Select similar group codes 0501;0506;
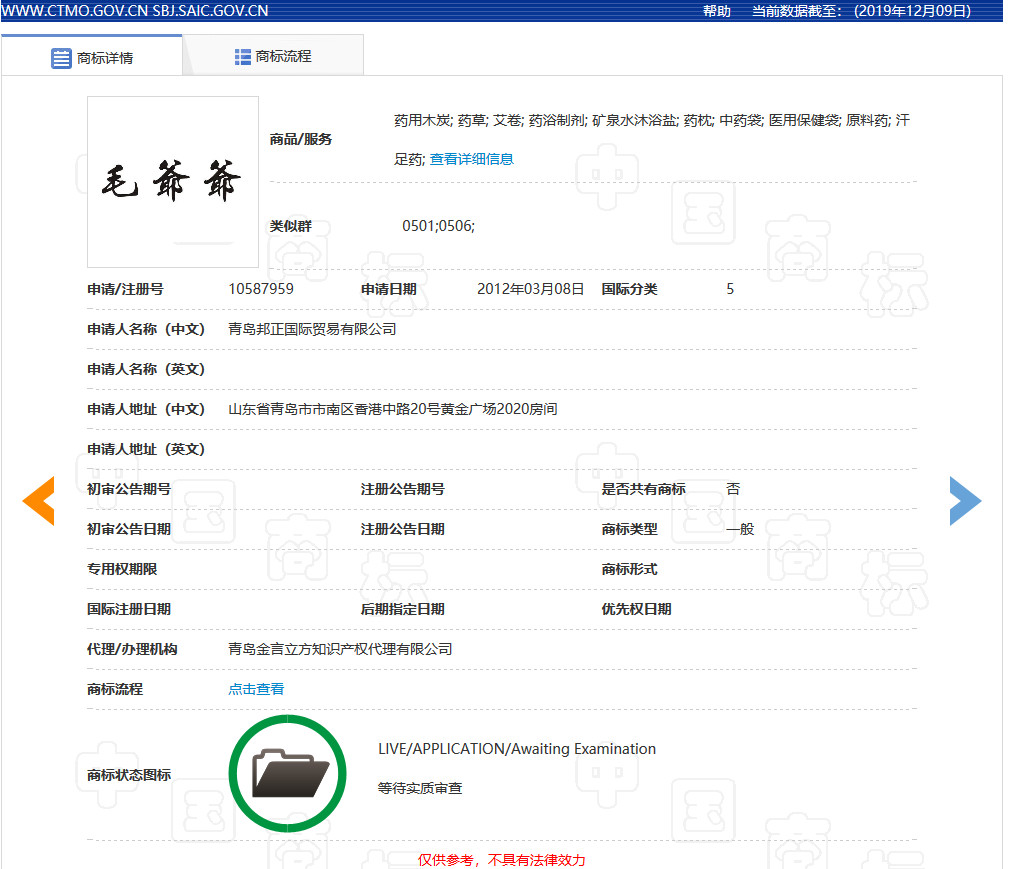Viewport: 1010px width, 869px height. pyautogui.click(x=439, y=225)
